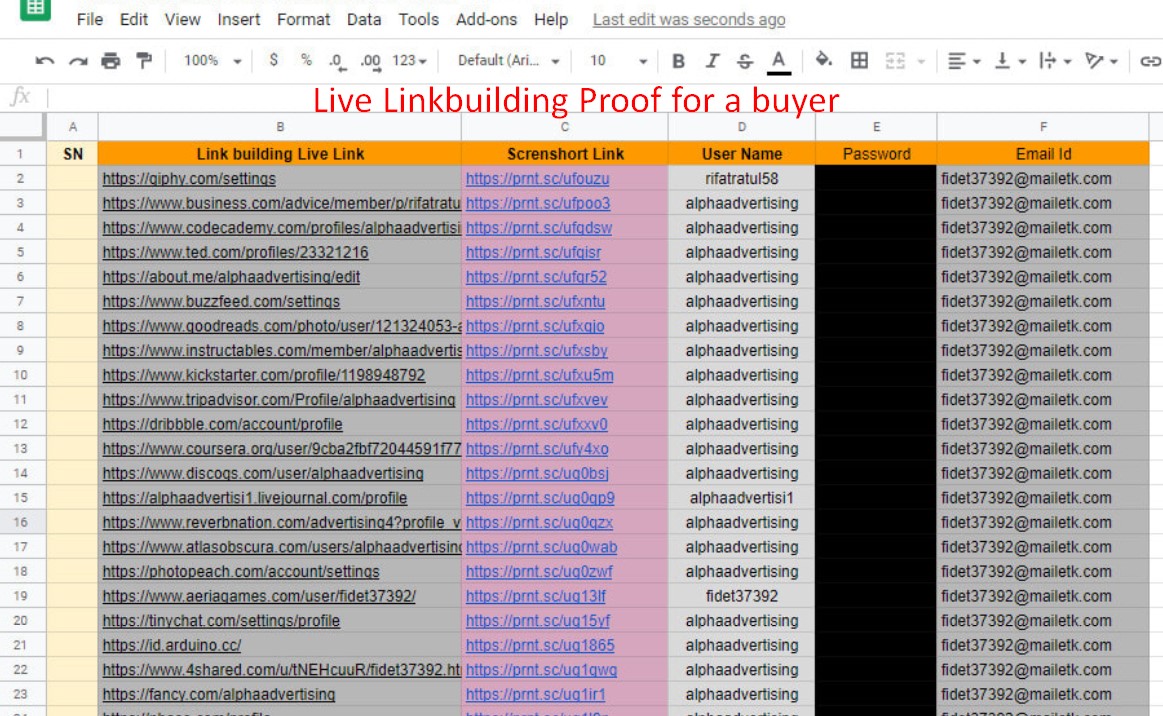Open the Default font family dropdown
1163x716 pixels.
(x=508, y=61)
